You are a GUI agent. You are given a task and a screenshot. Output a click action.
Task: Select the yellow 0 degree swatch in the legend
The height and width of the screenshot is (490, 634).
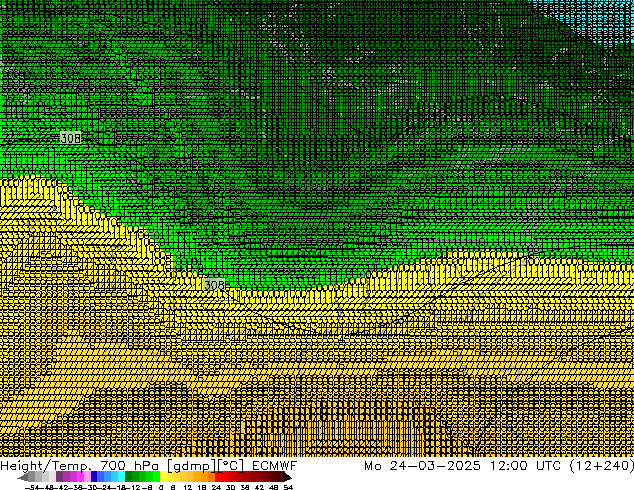tap(163, 476)
